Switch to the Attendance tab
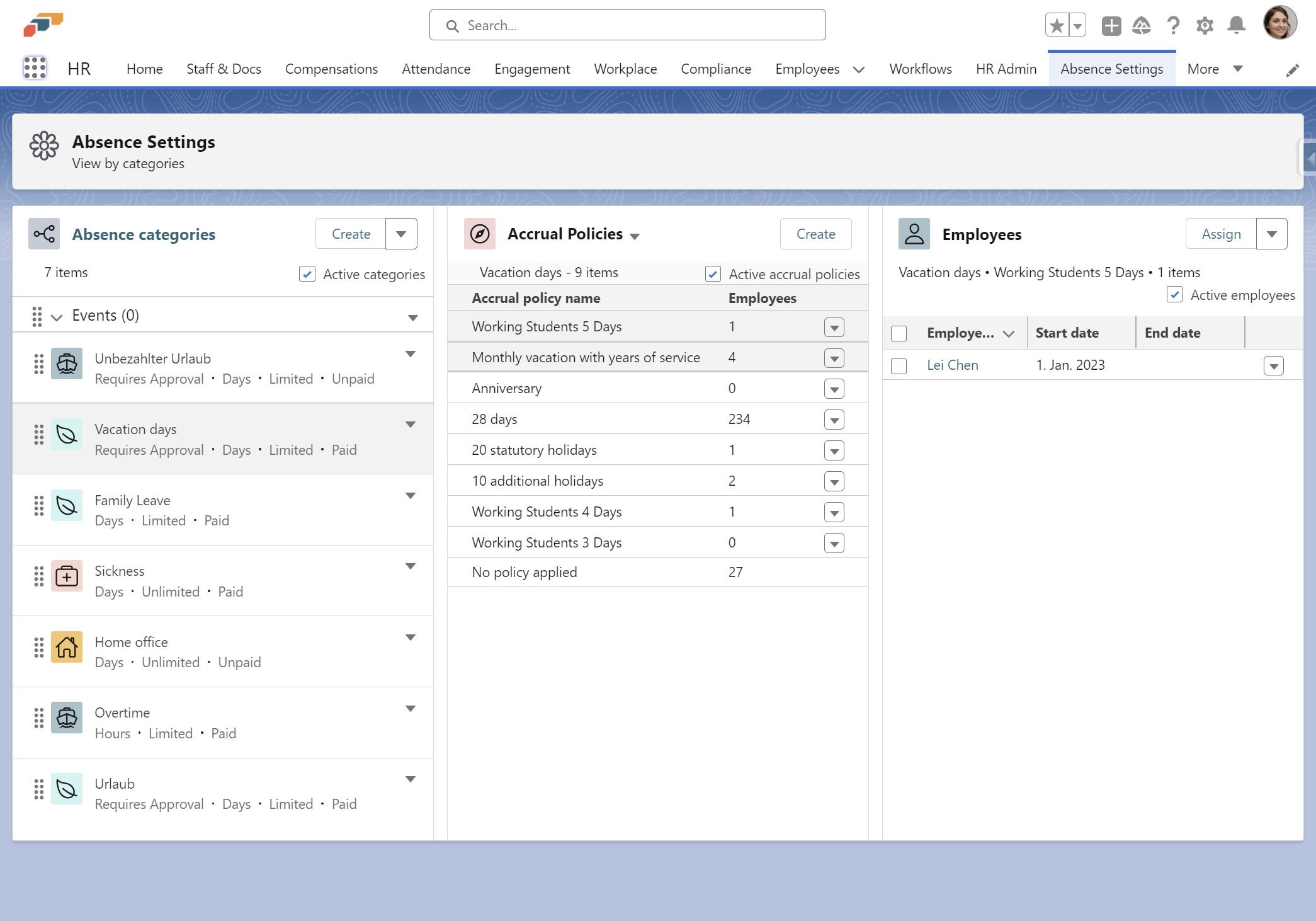The width and height of the screenshot is (1316, 921). (436, 69)
